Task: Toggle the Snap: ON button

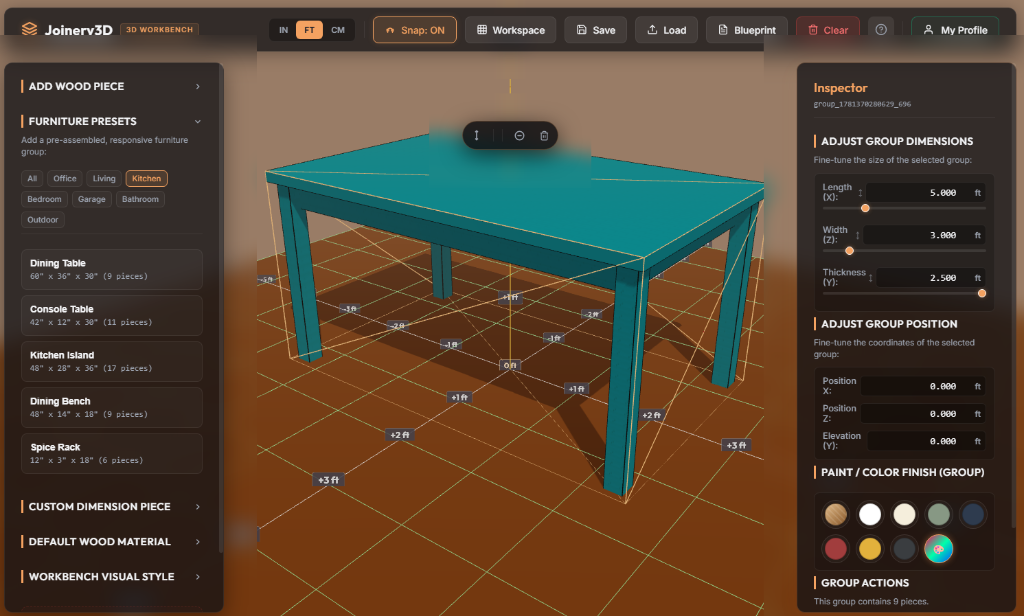Action: (x=415, y=30)
